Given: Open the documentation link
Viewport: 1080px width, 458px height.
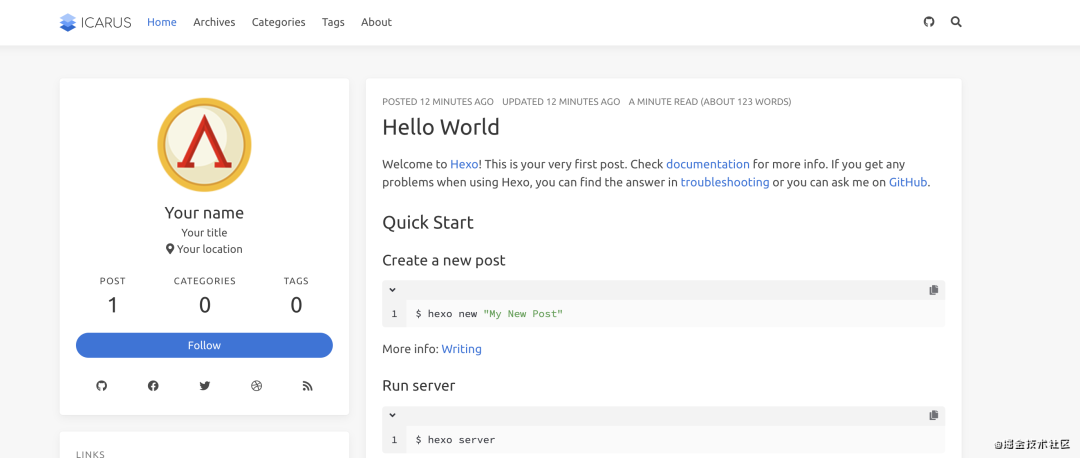Looking at the screenshot, I should (708, 165).
